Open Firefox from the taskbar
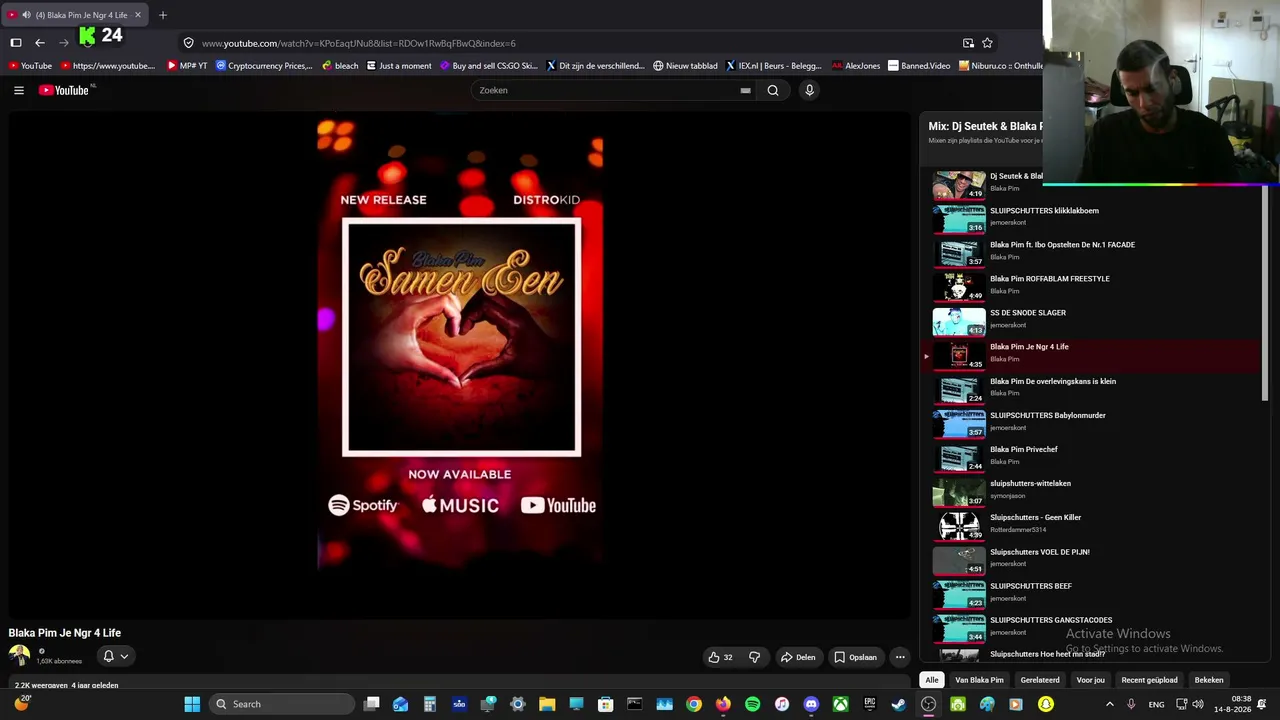Viewport: 1280px width, 720px height. tap(723, 704)
